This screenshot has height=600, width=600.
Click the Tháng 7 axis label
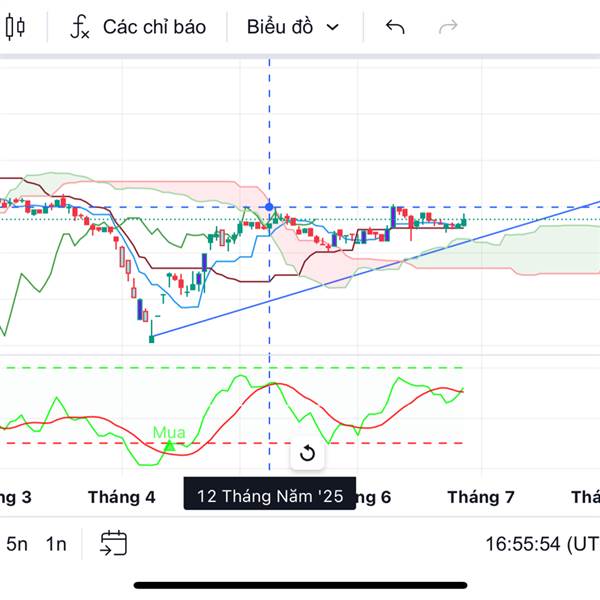coord(481,497)
